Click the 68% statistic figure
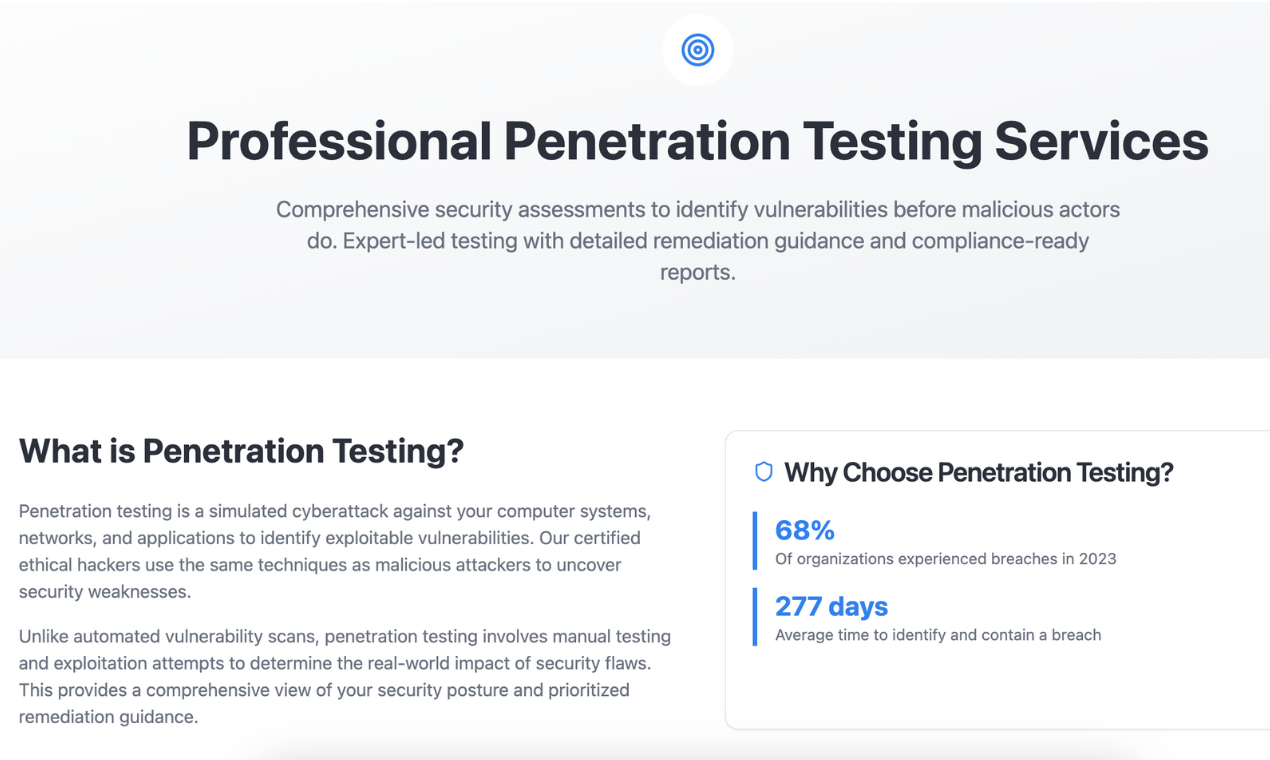This screenshot has height=760, width=1270. click(x=804, y=530)
